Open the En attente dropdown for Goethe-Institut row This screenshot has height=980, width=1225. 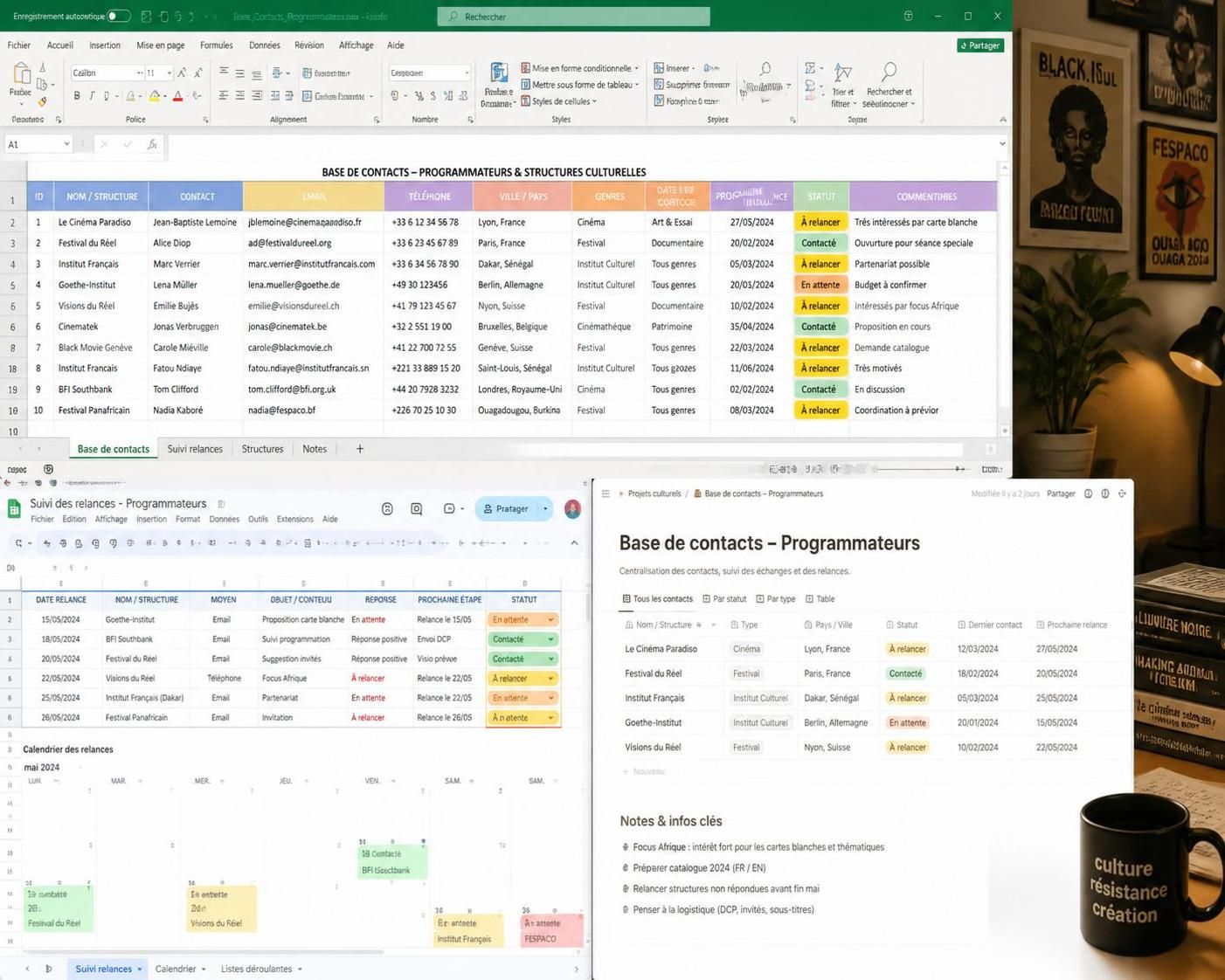pyautogui.click(x=550, y=620)
